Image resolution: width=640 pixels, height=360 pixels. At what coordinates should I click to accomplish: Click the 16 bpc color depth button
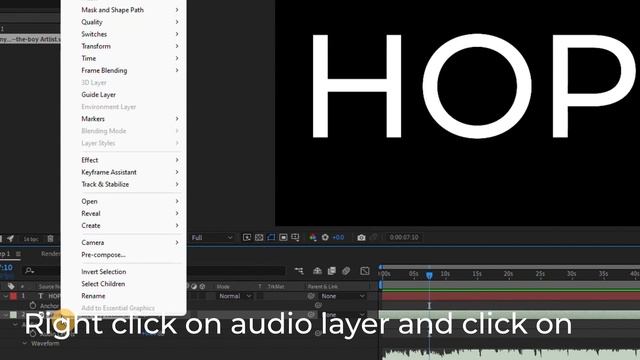click(31, 239)
